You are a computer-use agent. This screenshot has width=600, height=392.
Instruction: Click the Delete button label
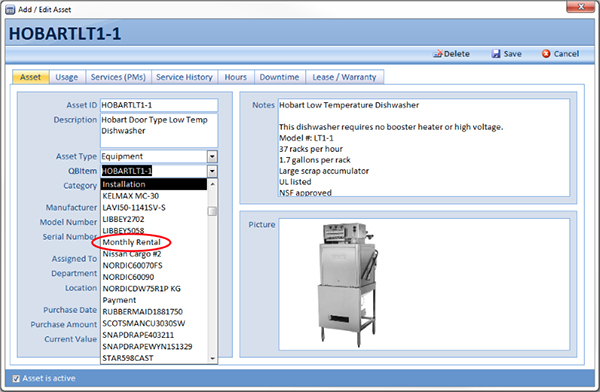(457, 54)
